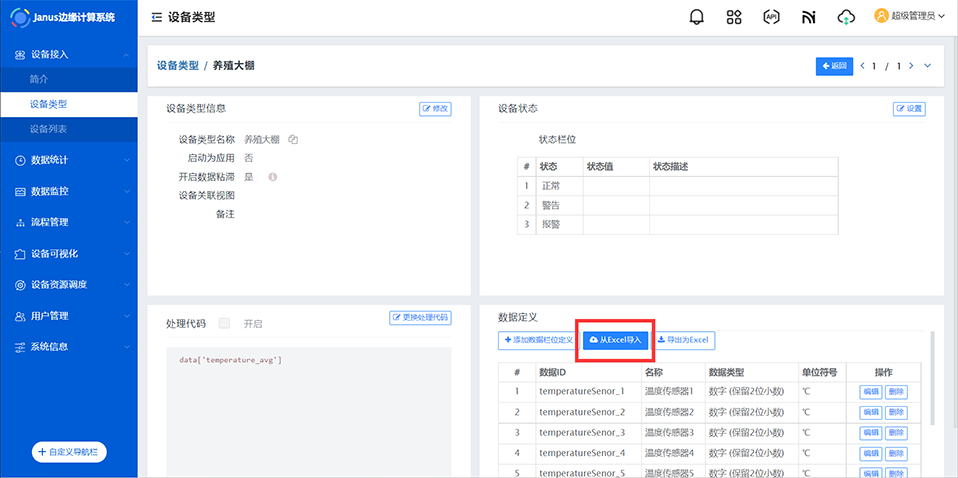Screen dimensions: 958x478
Task: Expand the 数据统计 sidebar menu
Action: [x=68, y=160]
